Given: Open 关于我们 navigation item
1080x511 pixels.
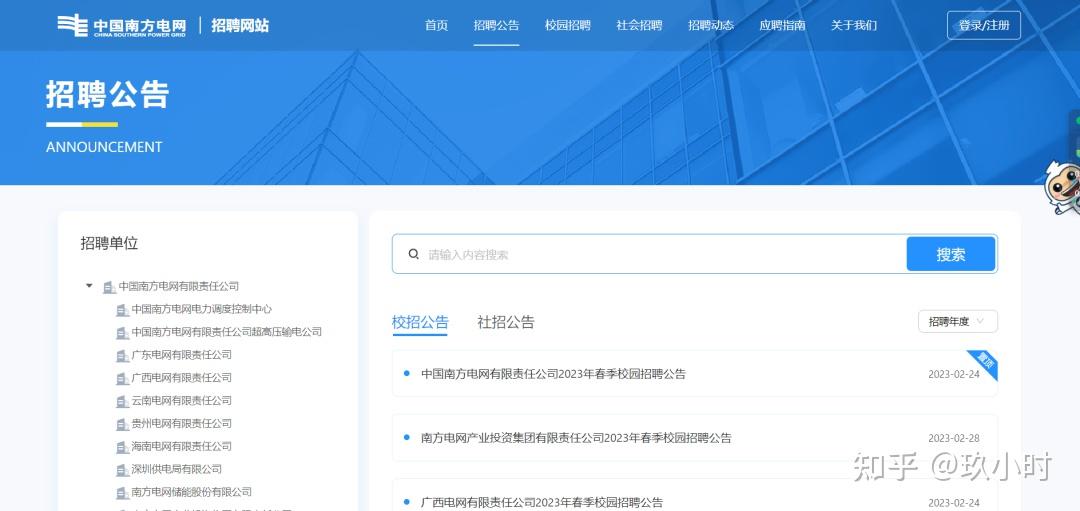Looking at the screenshot, I should pos(854,25).
